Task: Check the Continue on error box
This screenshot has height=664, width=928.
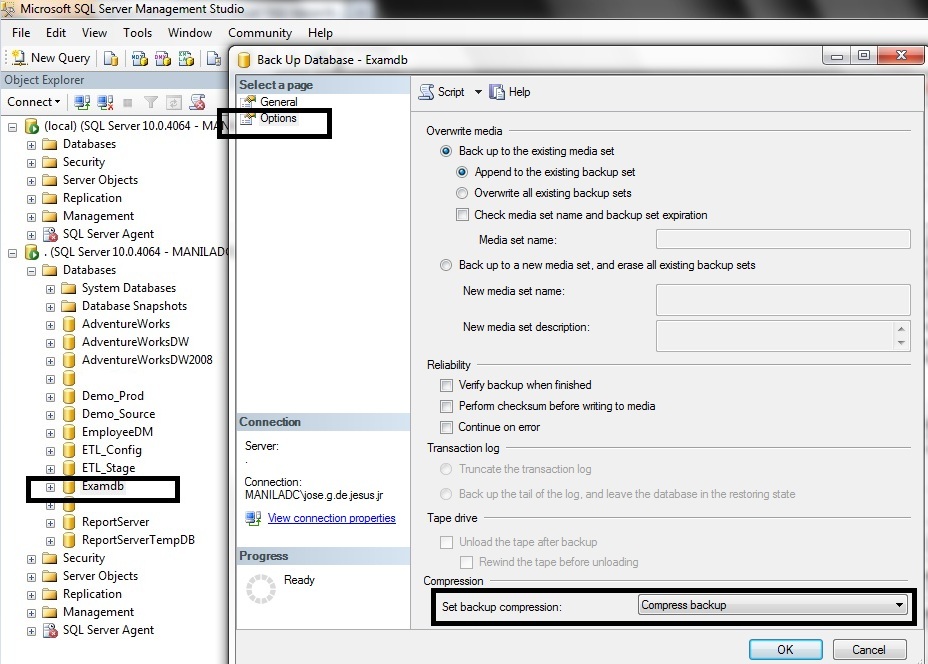Action: [446, 427]
